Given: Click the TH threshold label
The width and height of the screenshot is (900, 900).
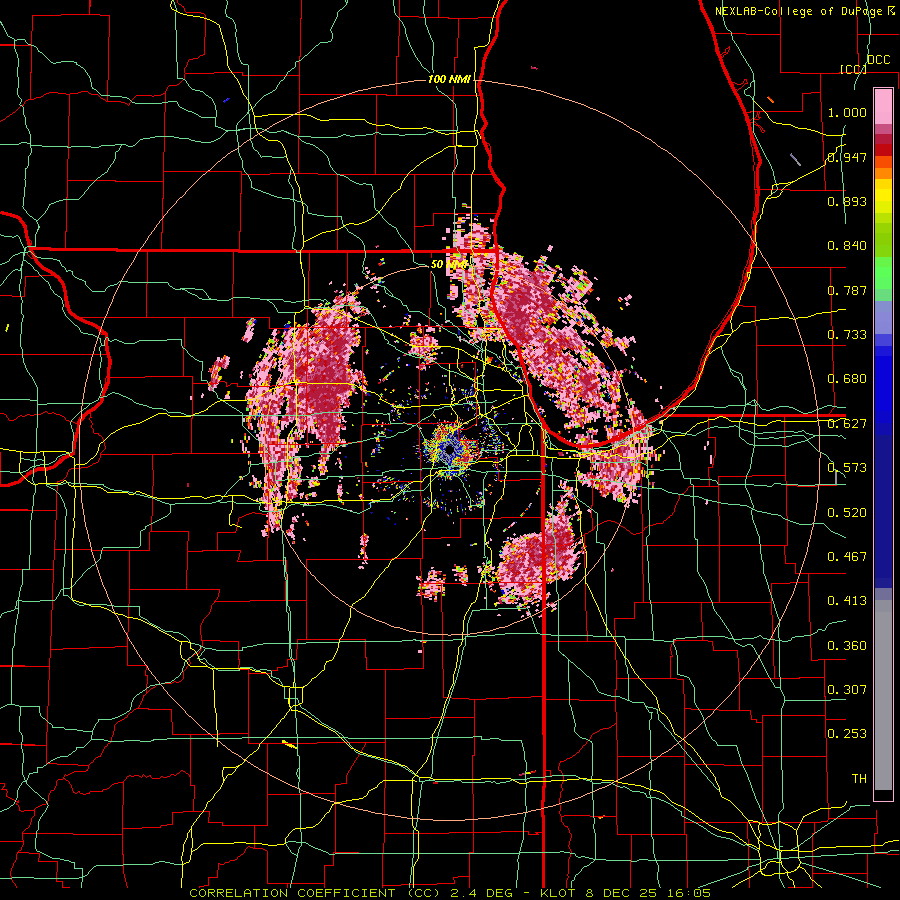Looking at the screenshot, I should pos(859,779).
